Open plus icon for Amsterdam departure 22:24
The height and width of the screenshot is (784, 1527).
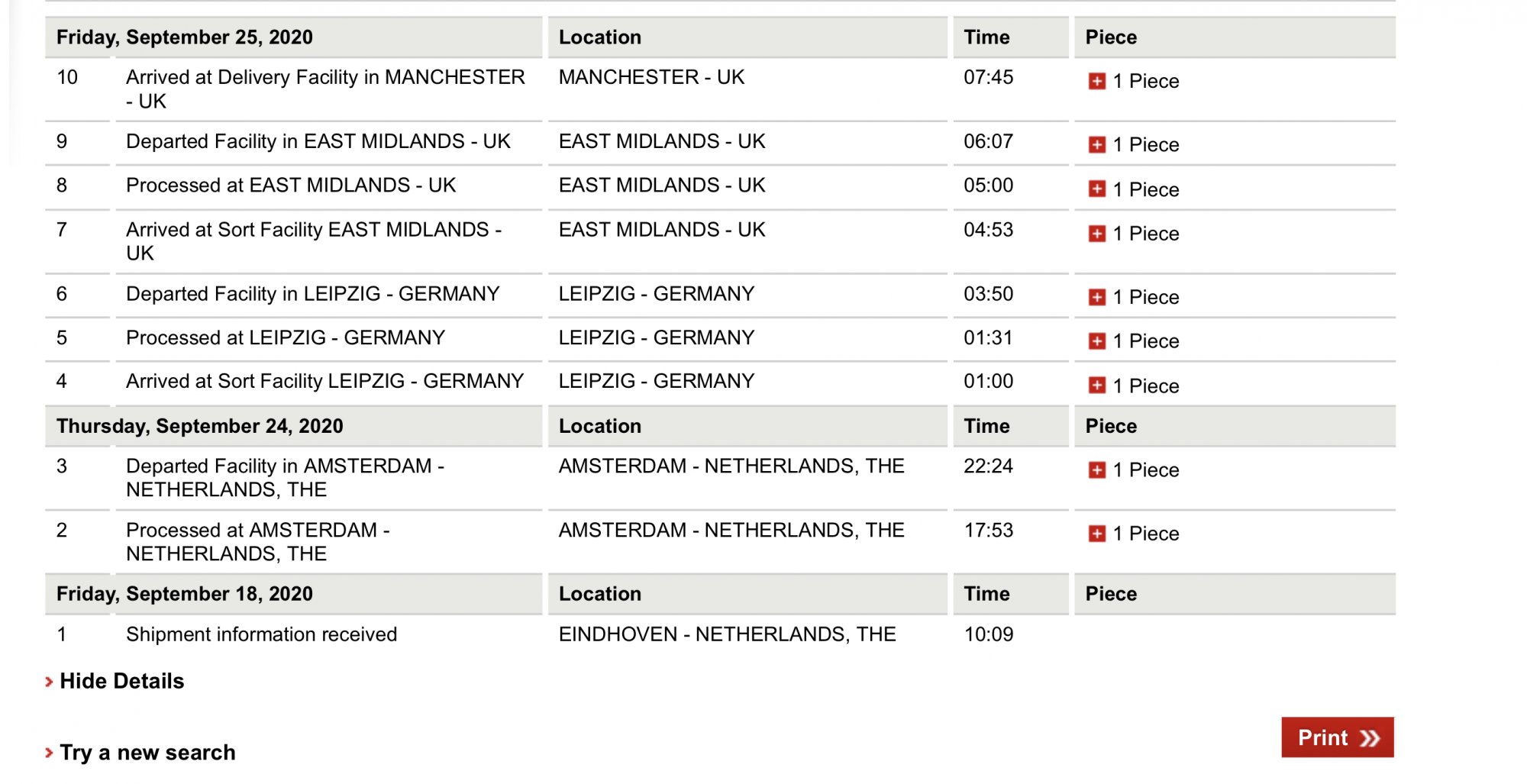point(1096,469)
